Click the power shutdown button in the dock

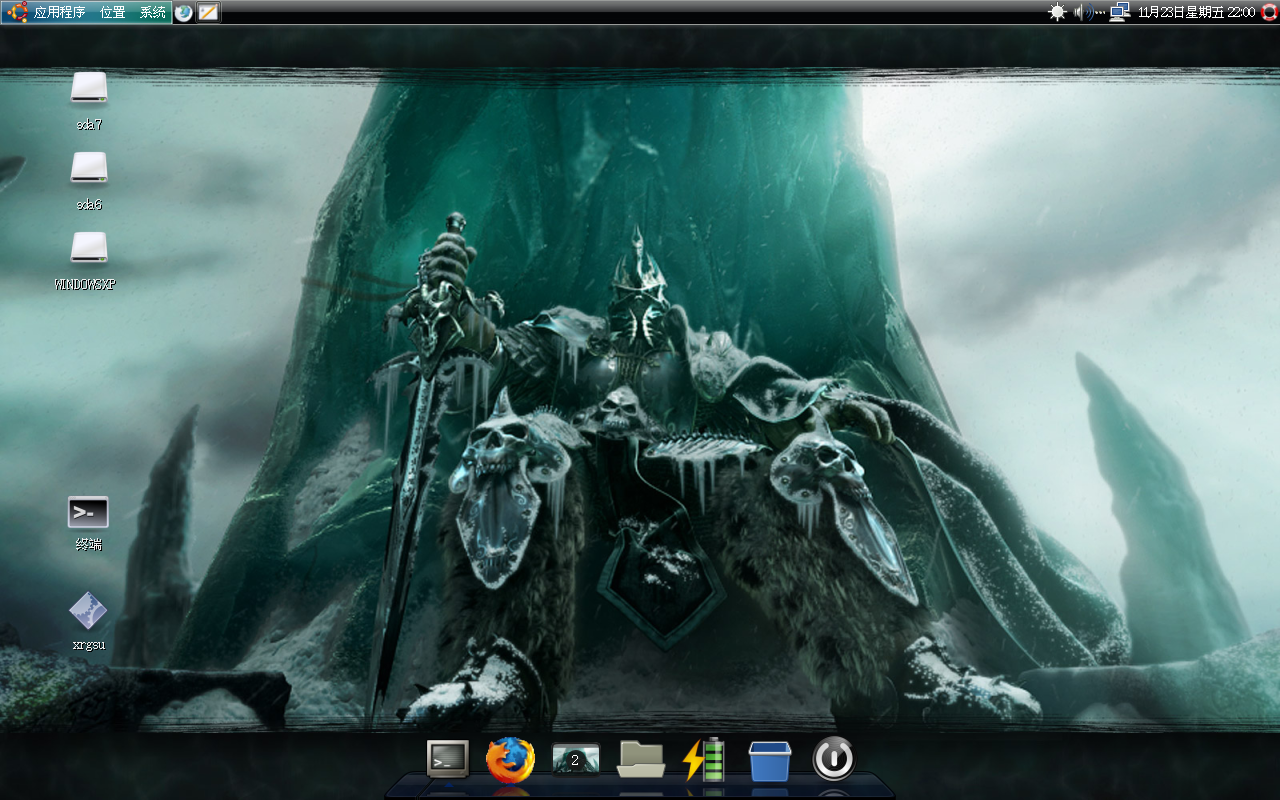[834, 760]
